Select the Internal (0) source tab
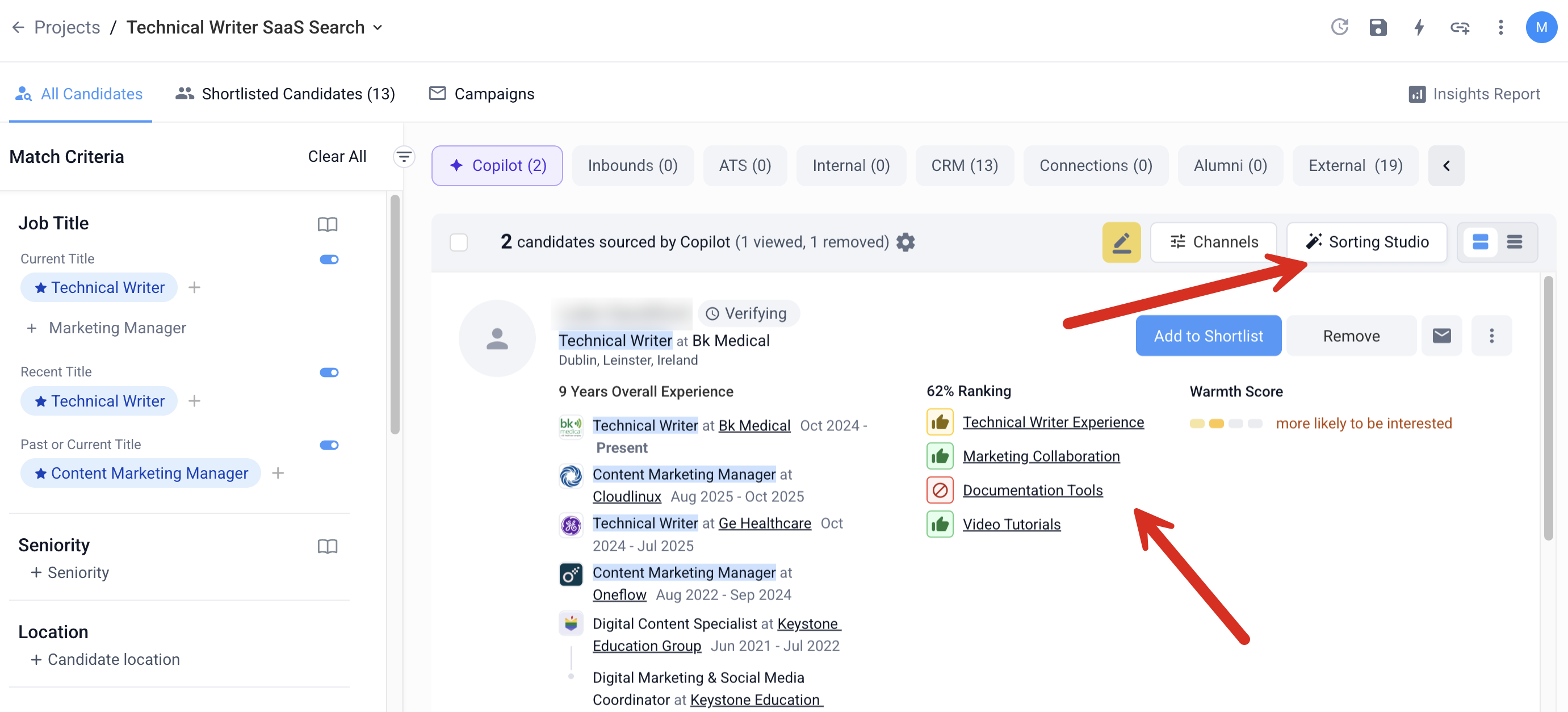The width and height of the screenshot is (1568, 712). tap(851, 166)
